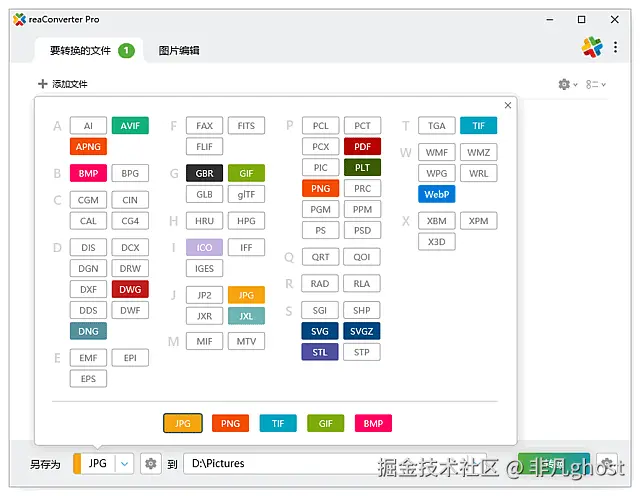The width and height of the screenshot is (640, 496).
Task: Open the settings gear dropdown at top right
Action: (568, 84)
